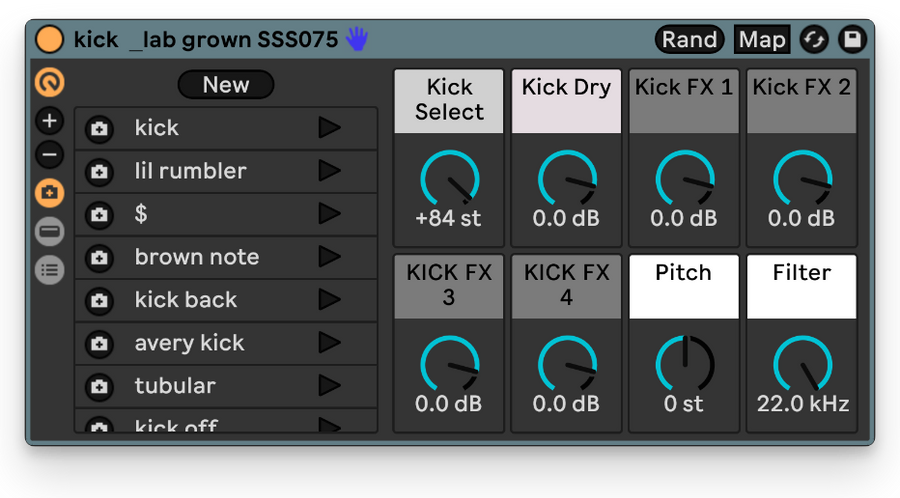
Task: Overwrite the 'kick back' variation snapshot
Action: click(x=99, y=301)
